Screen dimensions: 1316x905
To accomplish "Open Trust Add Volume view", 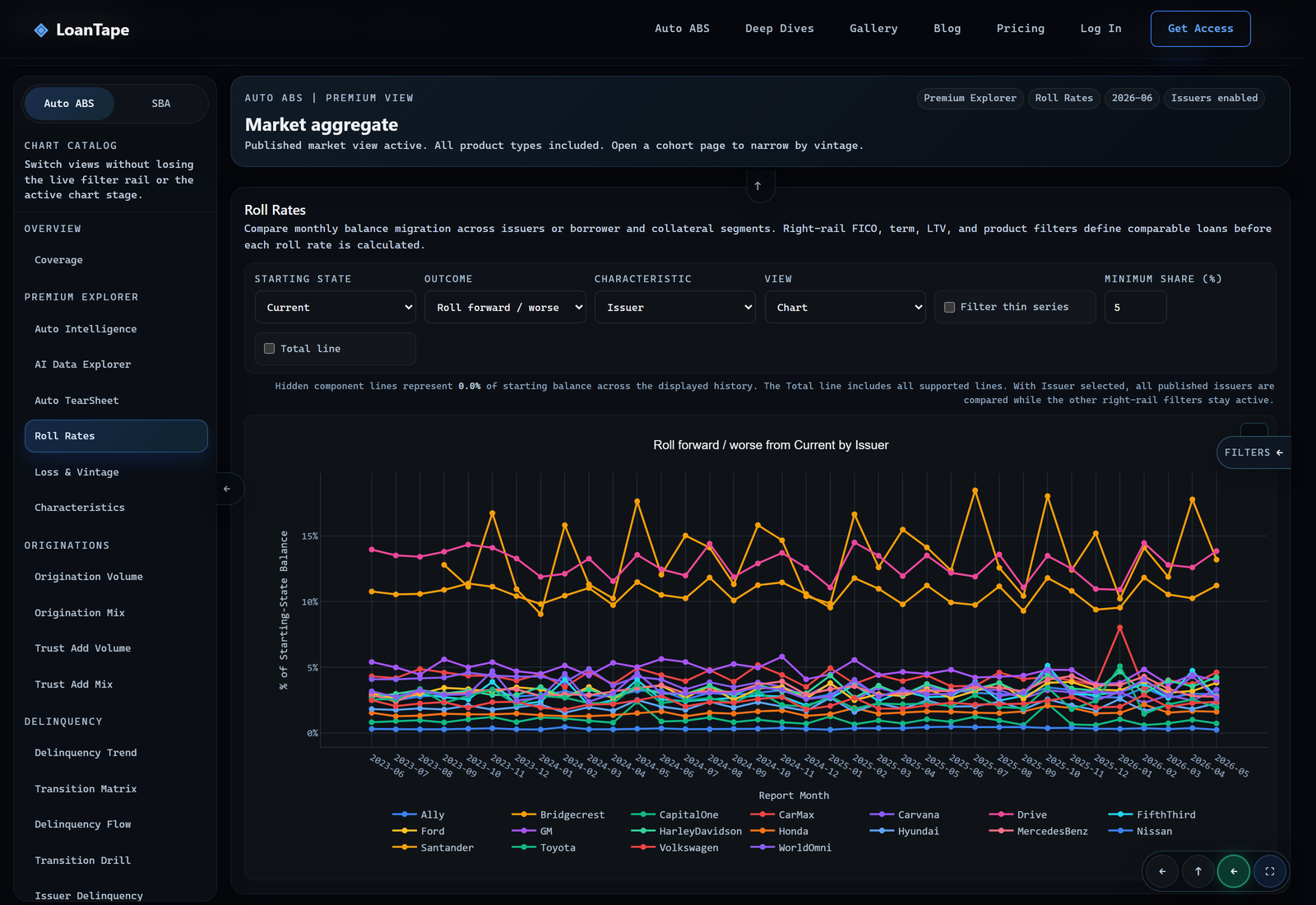I will pos(116,648).
